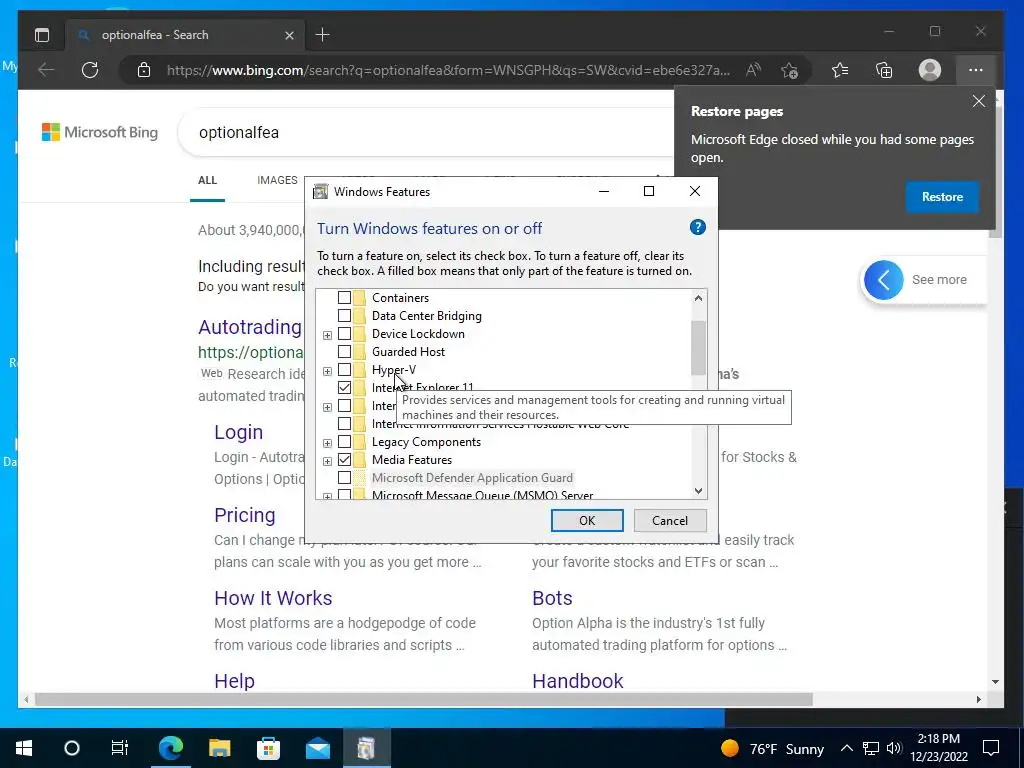Expand the Hyper-V tree node
1024x768 pixels.
point(327,371)
